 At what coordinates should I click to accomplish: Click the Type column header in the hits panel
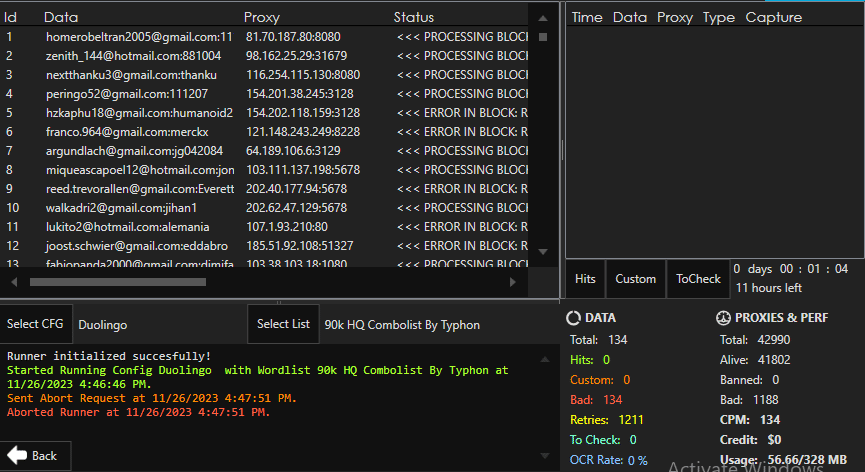point(718,17)
